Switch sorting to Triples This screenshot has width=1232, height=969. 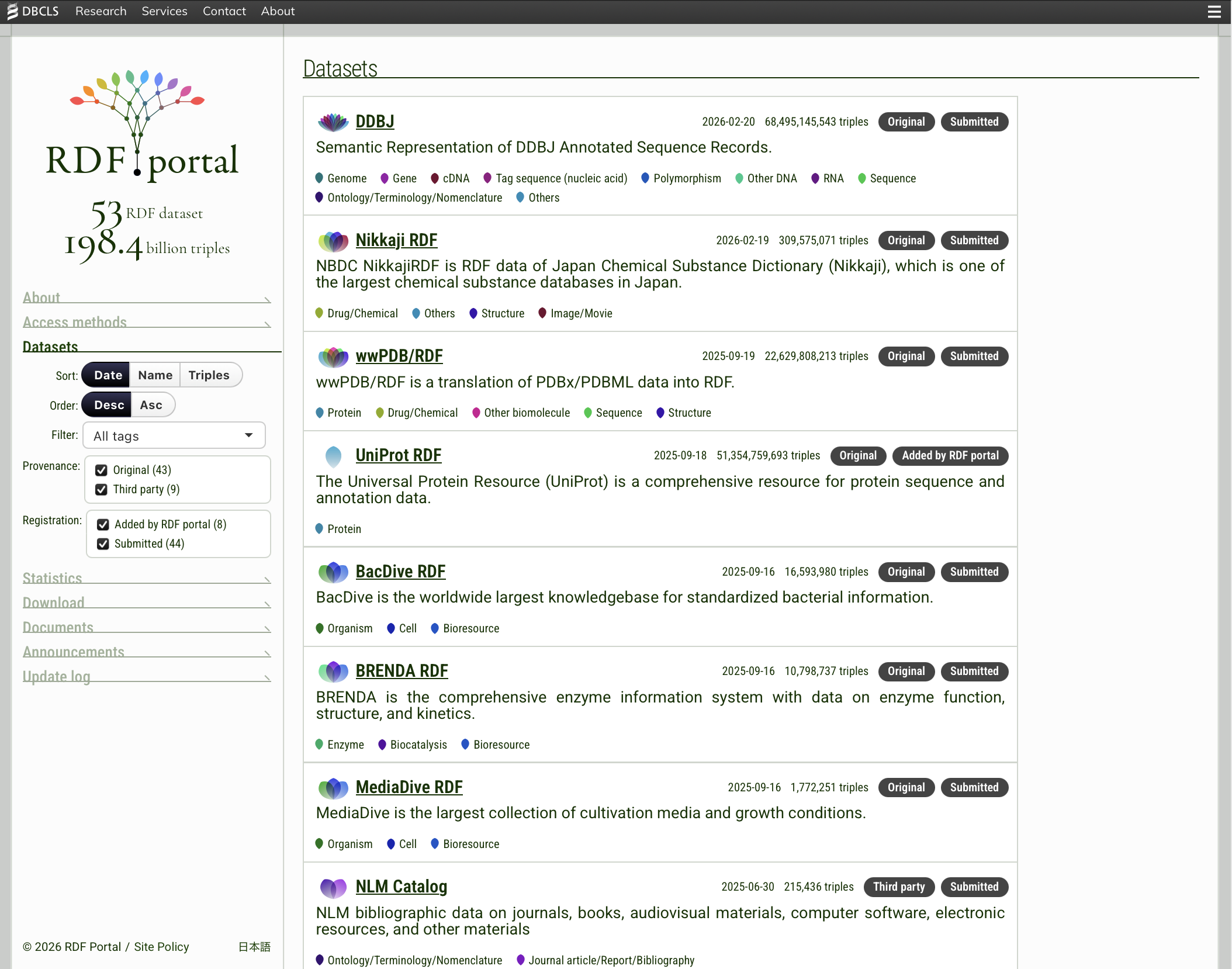[209, 375]
